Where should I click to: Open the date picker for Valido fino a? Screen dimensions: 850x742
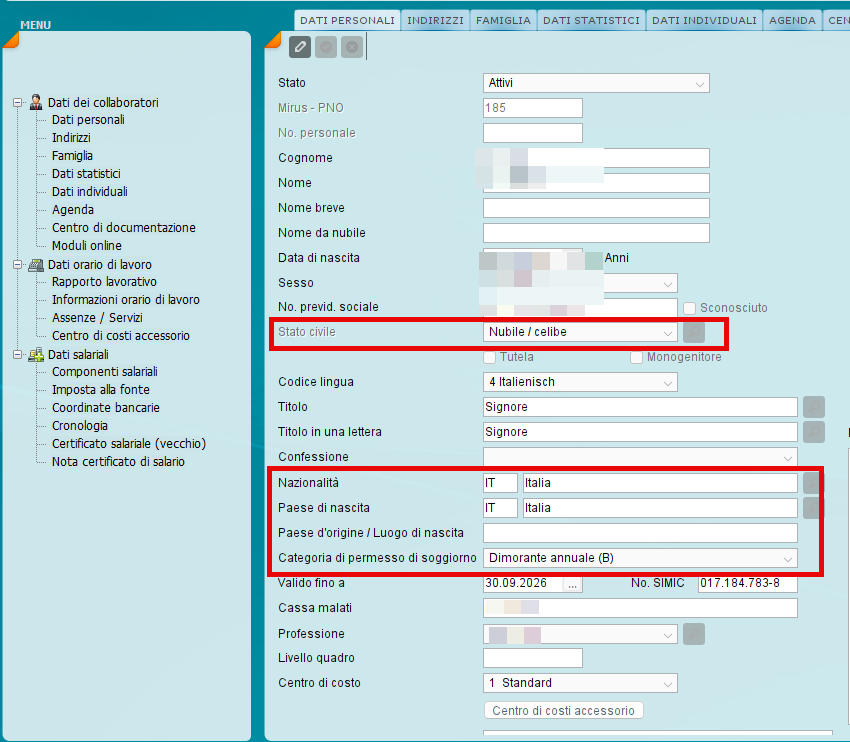coord(572,584)
